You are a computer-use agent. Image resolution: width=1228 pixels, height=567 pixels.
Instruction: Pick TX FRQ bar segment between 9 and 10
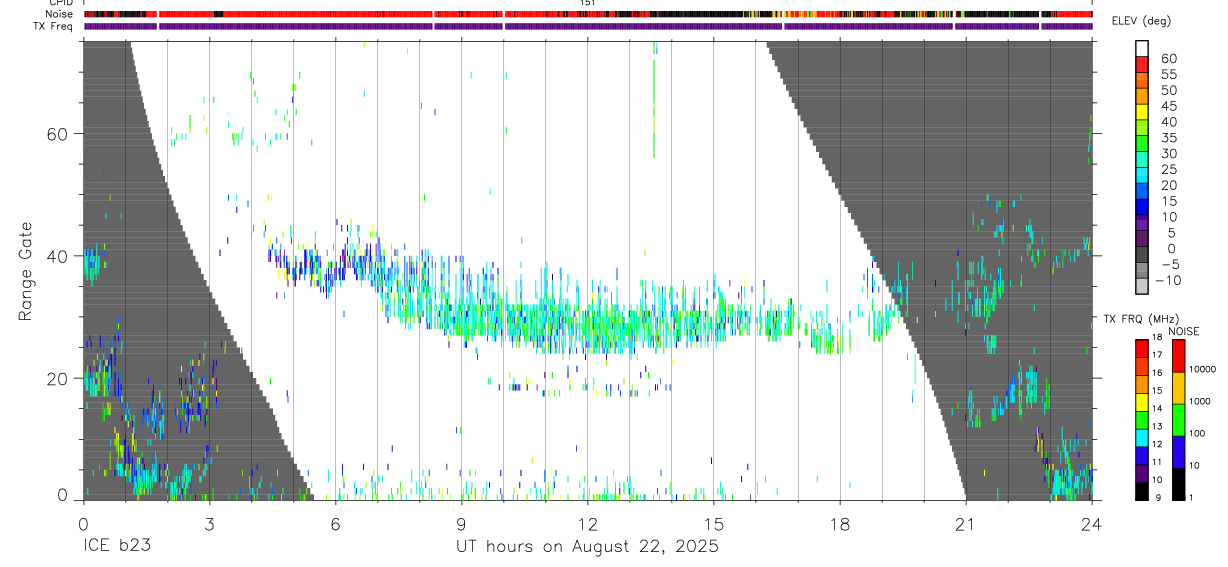pyautogui.click(x=1141, y=490)
